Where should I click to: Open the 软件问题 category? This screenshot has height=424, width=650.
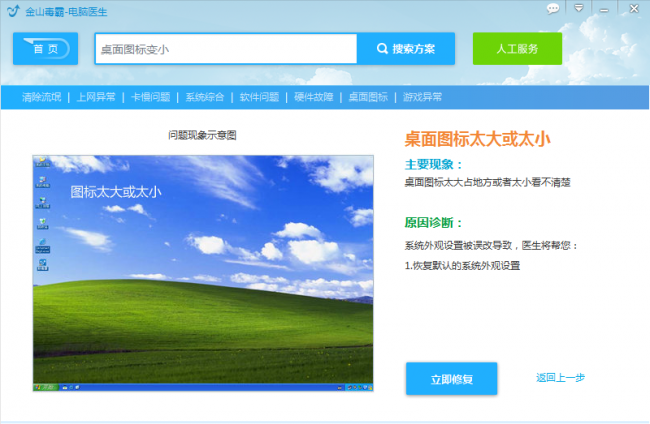(259, 97)
